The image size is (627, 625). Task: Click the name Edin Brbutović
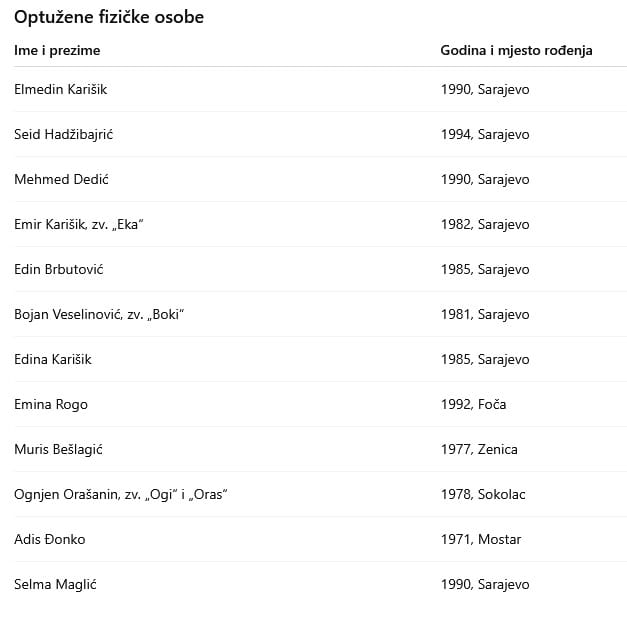pos(59,269)
